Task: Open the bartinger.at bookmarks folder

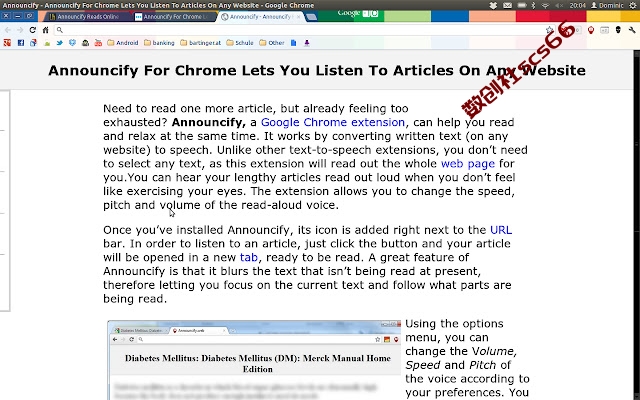Action: [200, 42]
